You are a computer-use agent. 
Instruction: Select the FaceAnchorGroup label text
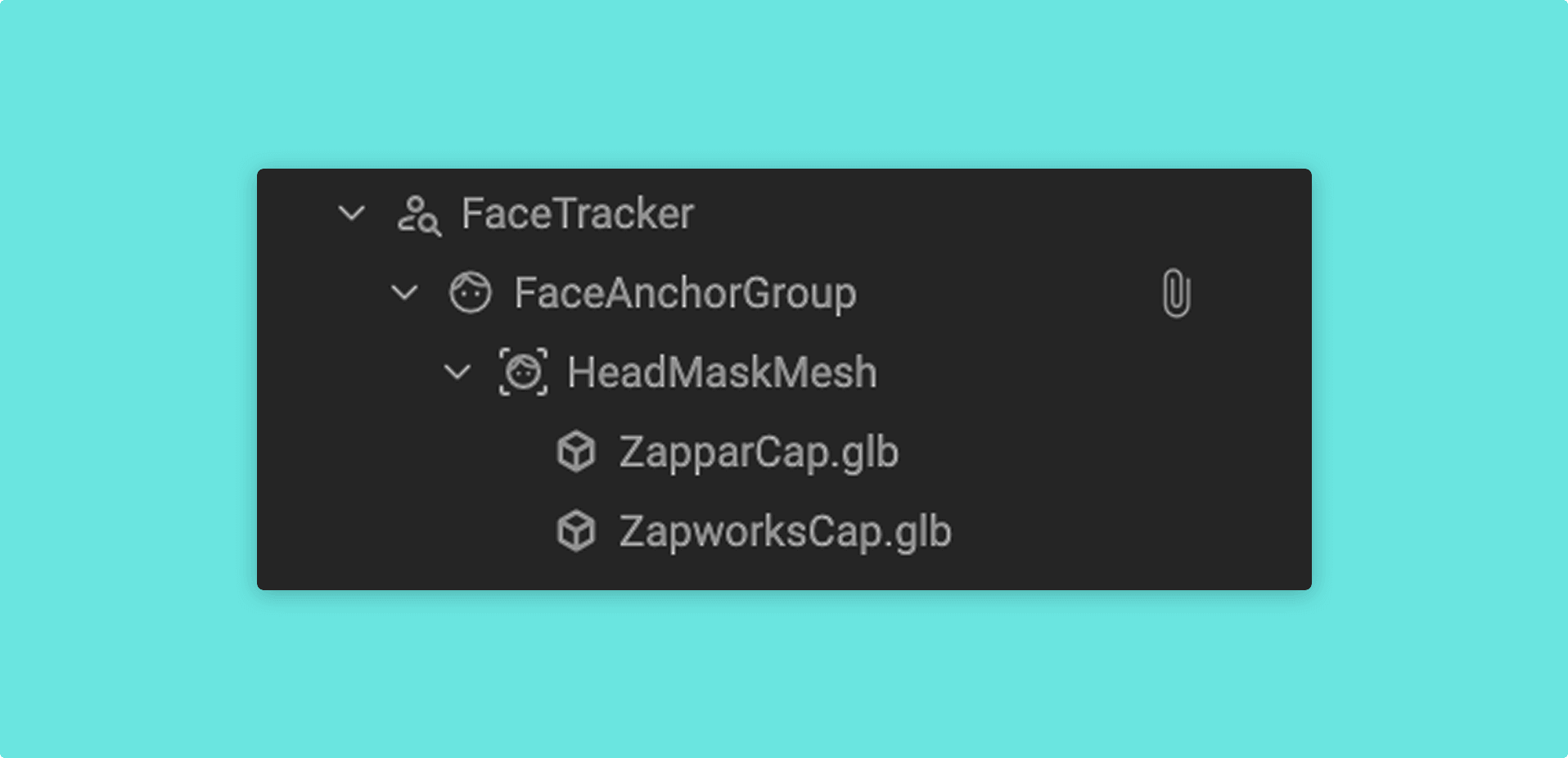tap(685, 293)
